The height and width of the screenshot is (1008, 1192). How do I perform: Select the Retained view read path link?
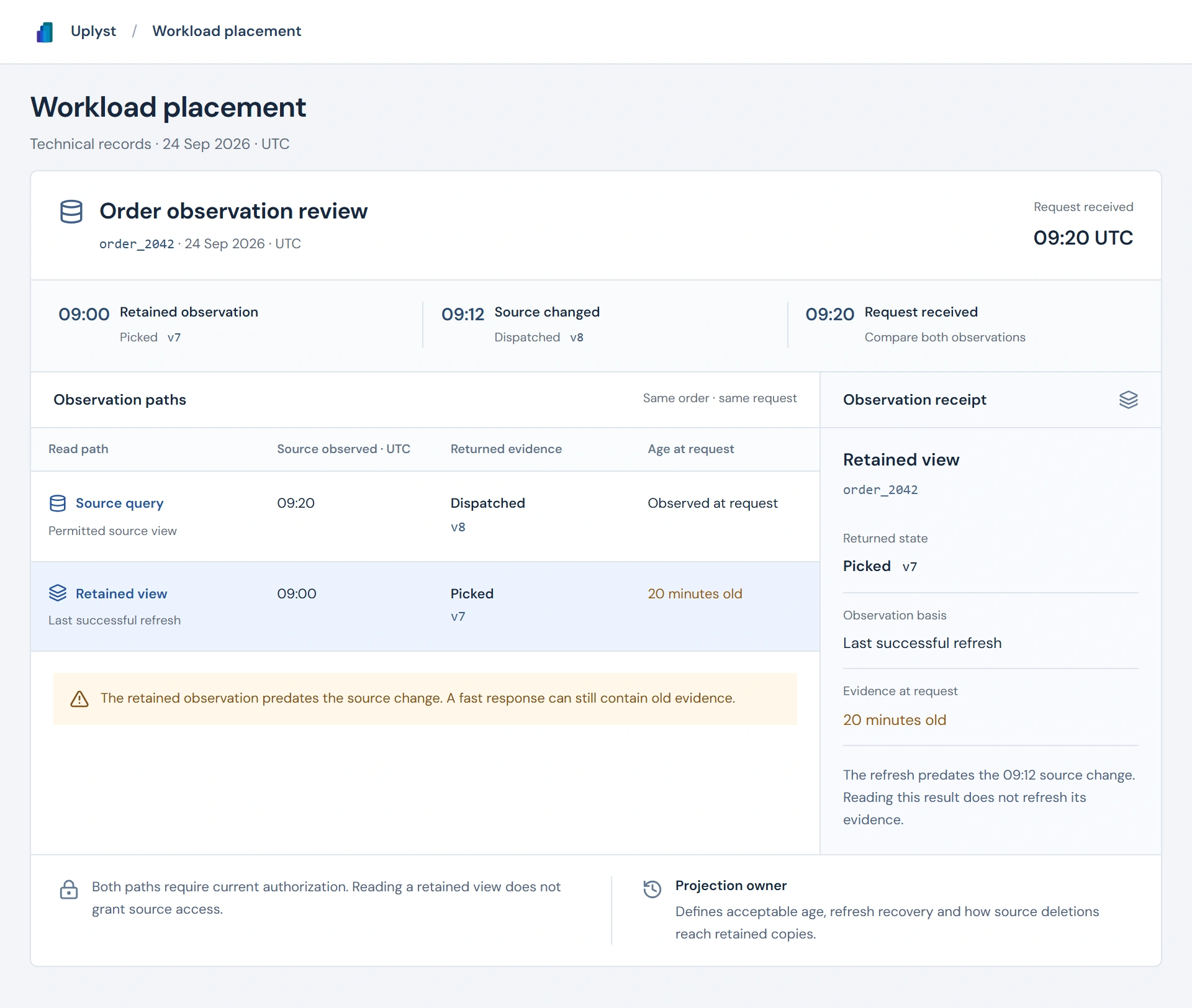pyautogui.click(x=121, y=594)
